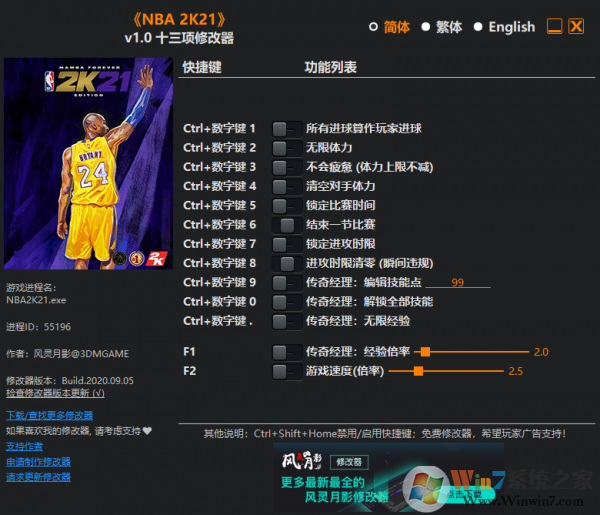Toggle 传奇经理: 无限经验 switch
Image resolution: width=600 pixels, height=515 pixels.
pyautogui.click(x=287, y=321)
